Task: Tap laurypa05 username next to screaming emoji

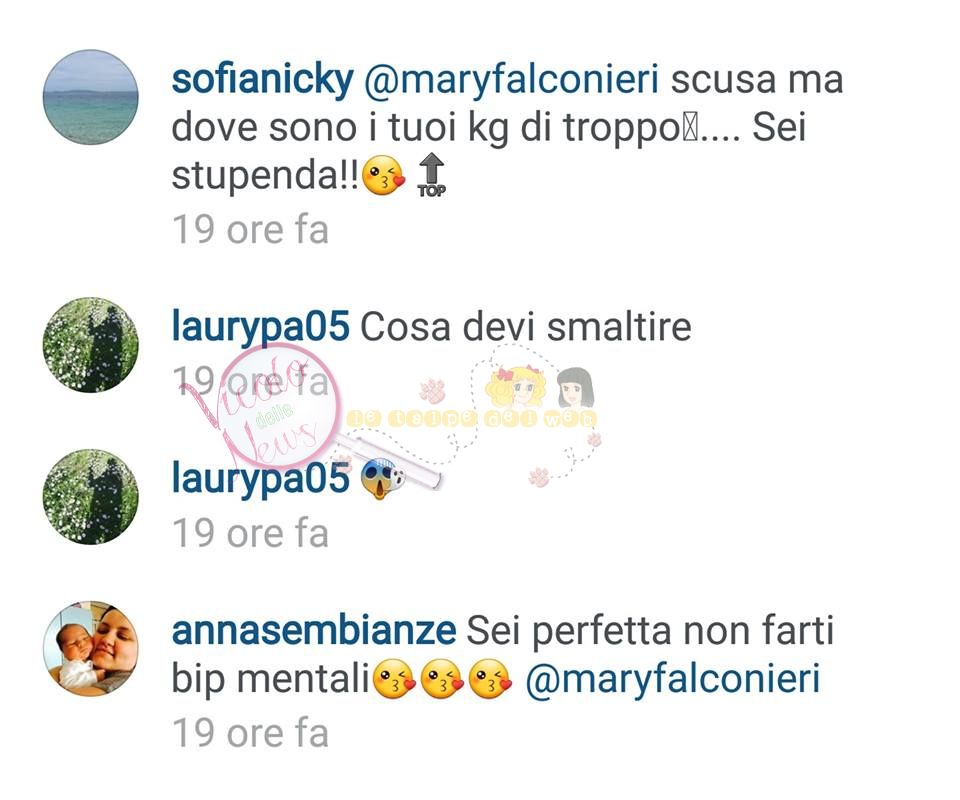Action: 260,479
